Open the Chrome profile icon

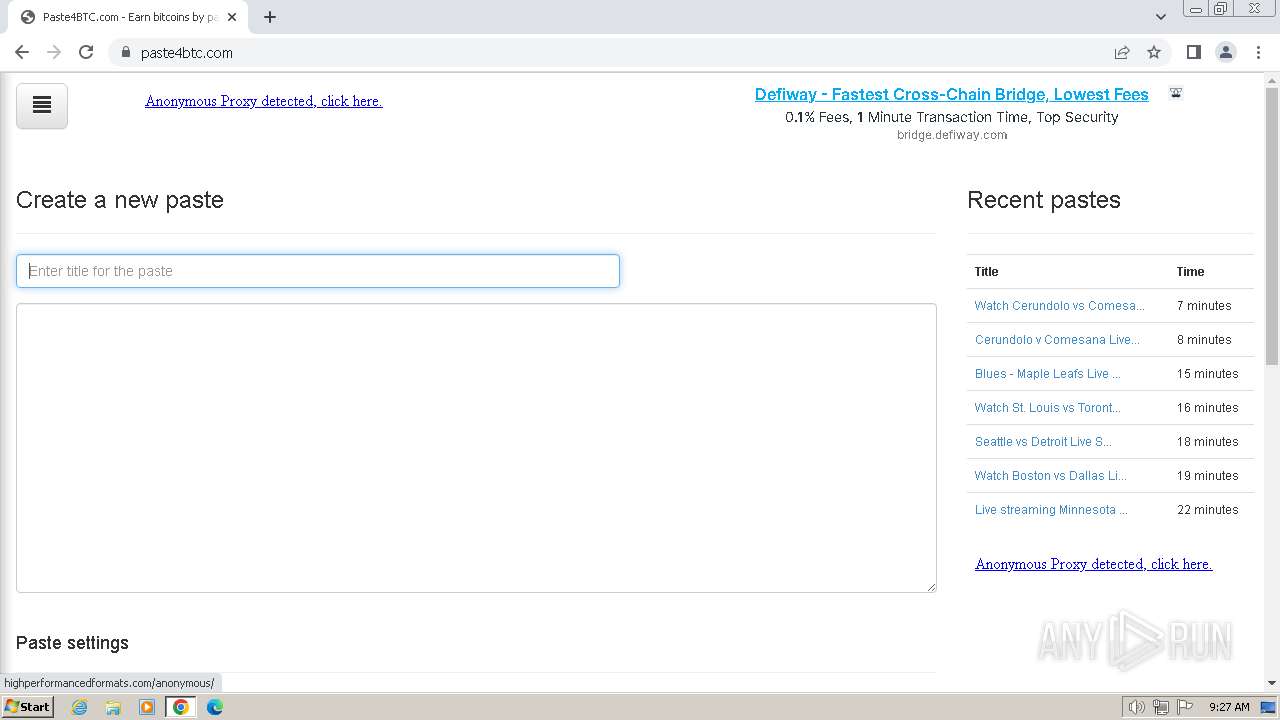coord(1226,52)
